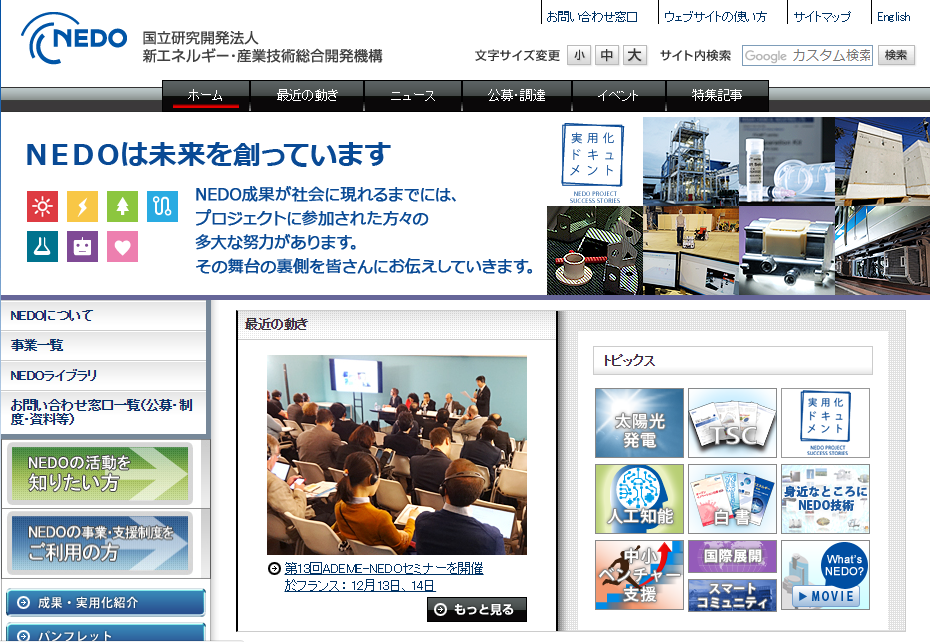Select the 公募・調達 navigation tab
Image resolution: width=930 pixels, height=642 pixels.
(517, 96)
